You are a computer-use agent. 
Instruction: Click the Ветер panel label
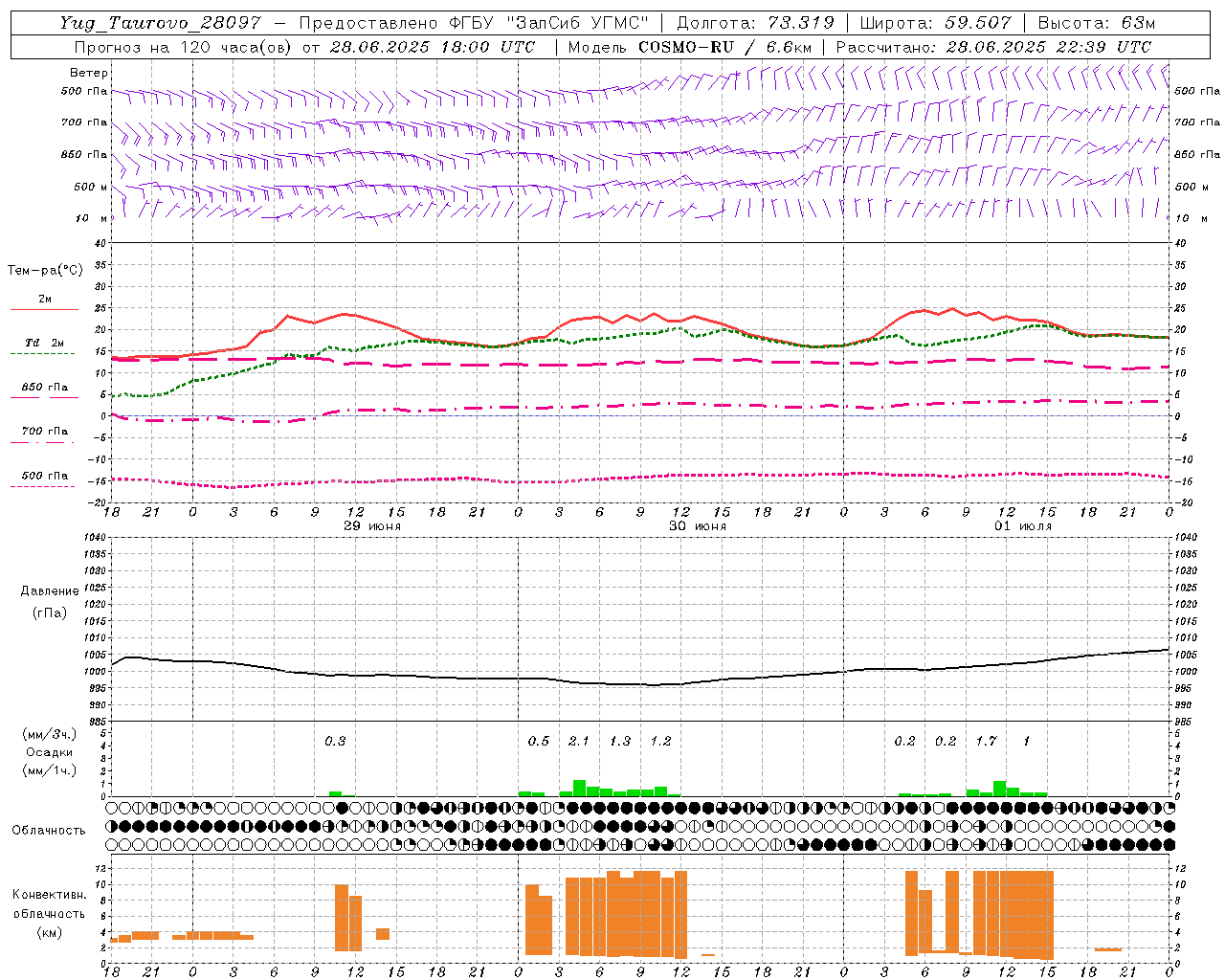89,73
